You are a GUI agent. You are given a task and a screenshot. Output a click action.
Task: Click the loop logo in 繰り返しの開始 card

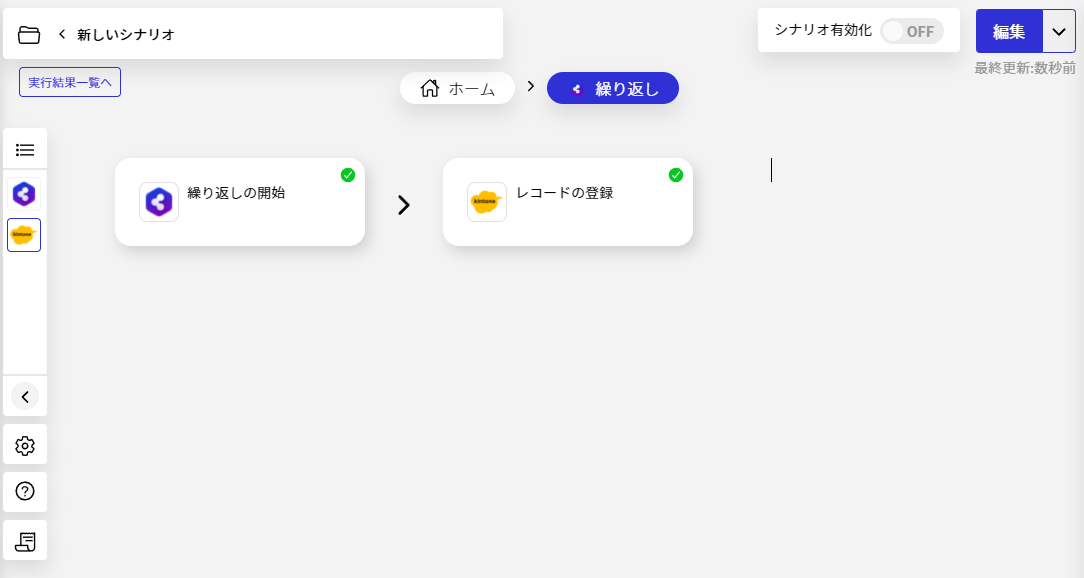pyautogui.click(x=159, y=202)
